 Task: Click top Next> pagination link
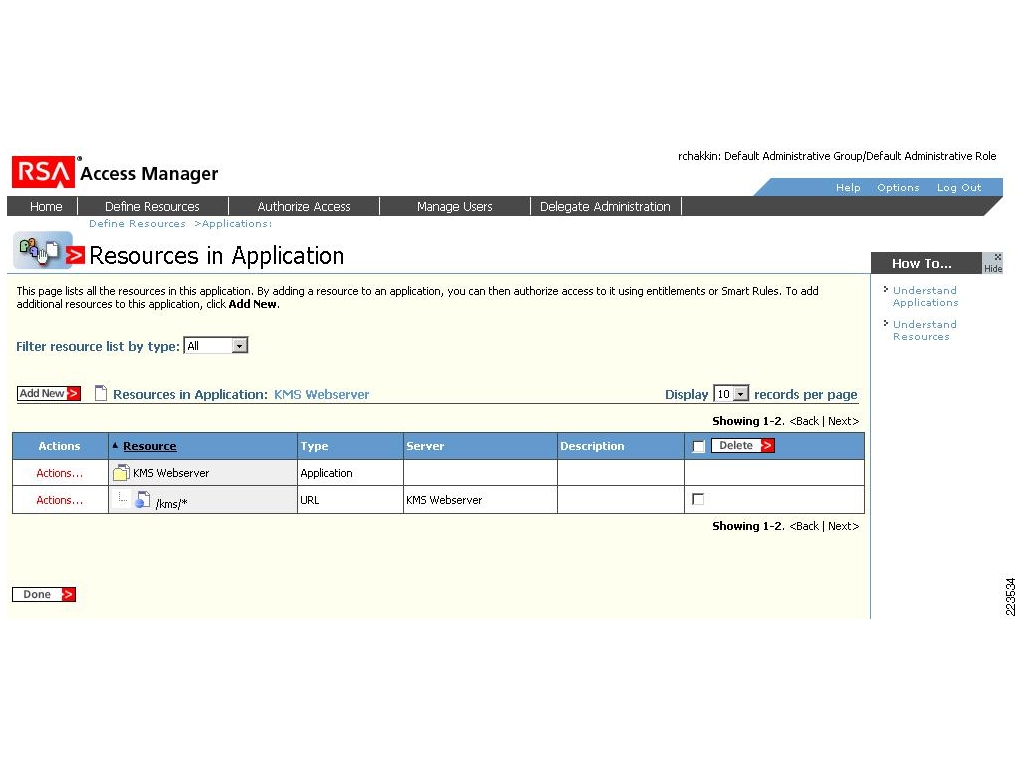(x=844, y=421)
